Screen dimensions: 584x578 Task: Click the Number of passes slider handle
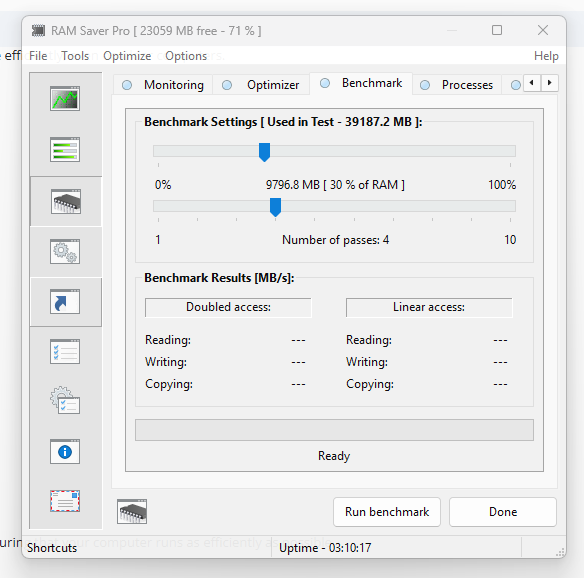pos(275,207)
